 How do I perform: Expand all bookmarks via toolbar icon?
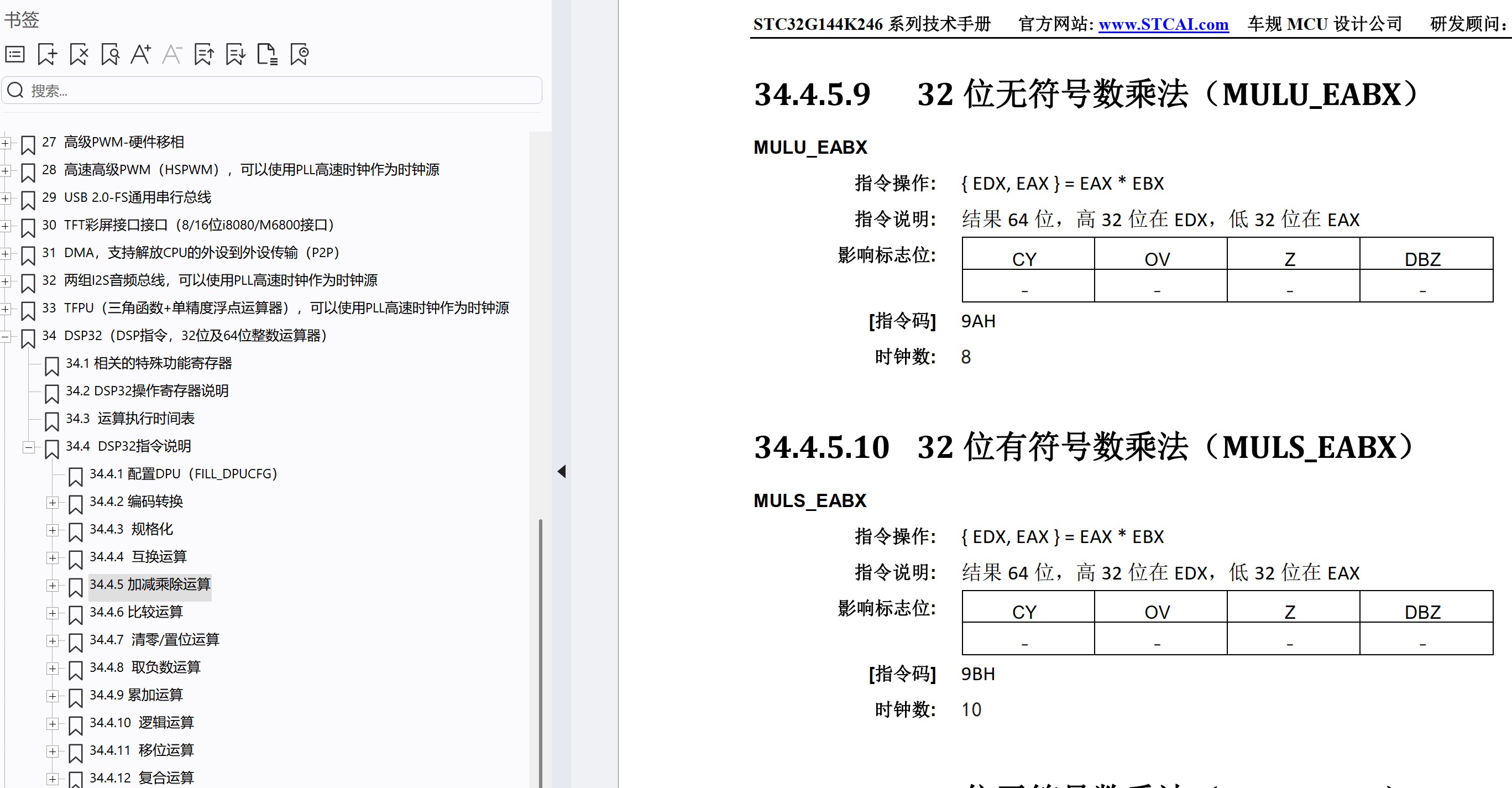point(203,54)
